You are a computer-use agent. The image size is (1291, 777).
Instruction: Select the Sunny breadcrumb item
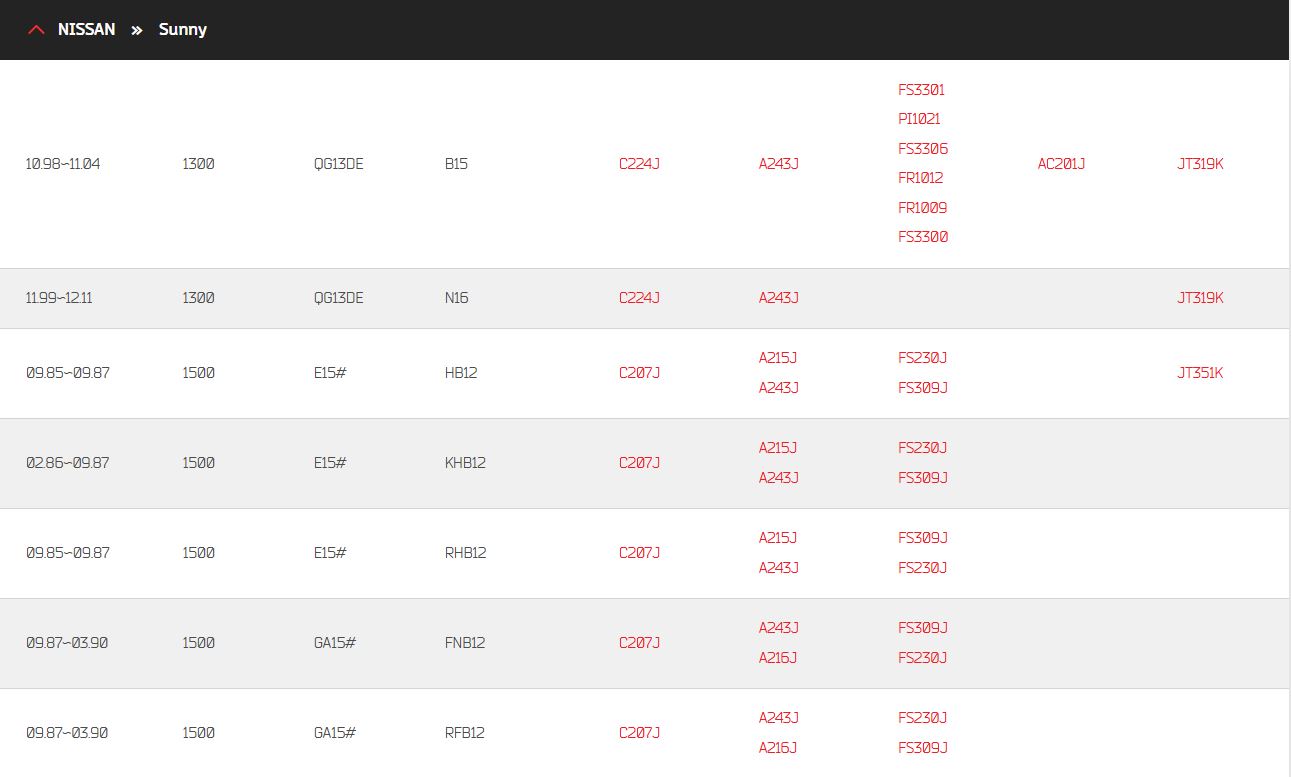coord(183,30)
